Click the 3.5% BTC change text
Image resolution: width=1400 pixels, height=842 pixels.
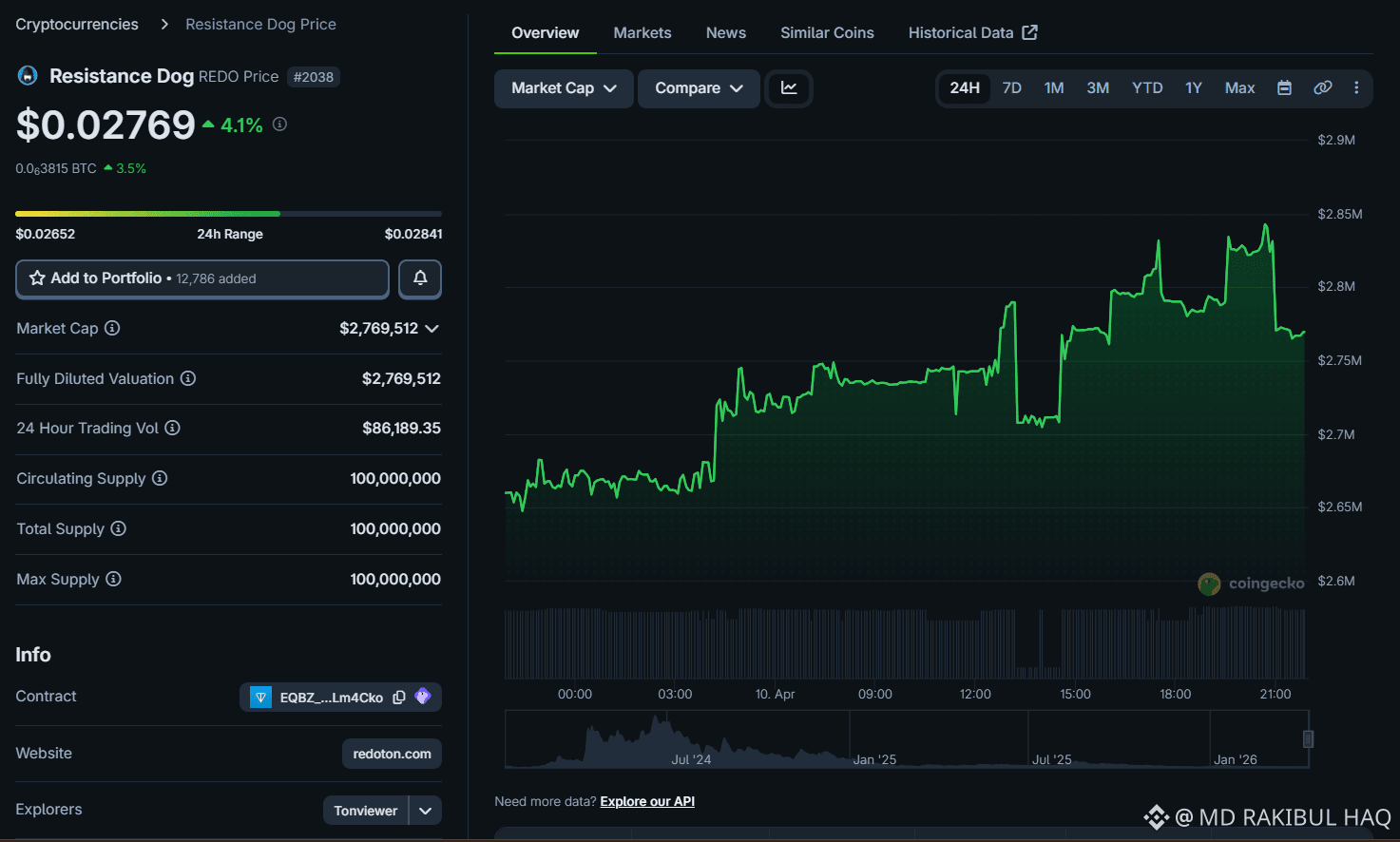pos(131,169)
